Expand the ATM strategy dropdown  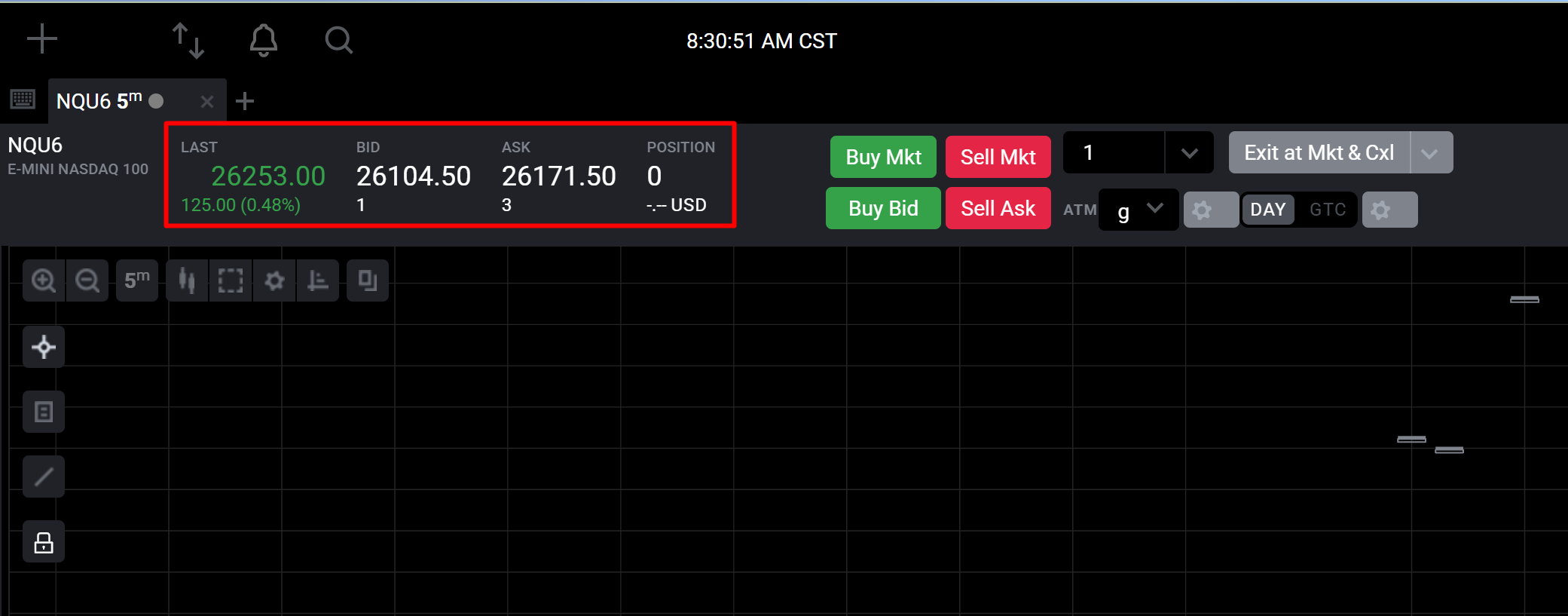pyautogui.click(x=1153, y=210)
